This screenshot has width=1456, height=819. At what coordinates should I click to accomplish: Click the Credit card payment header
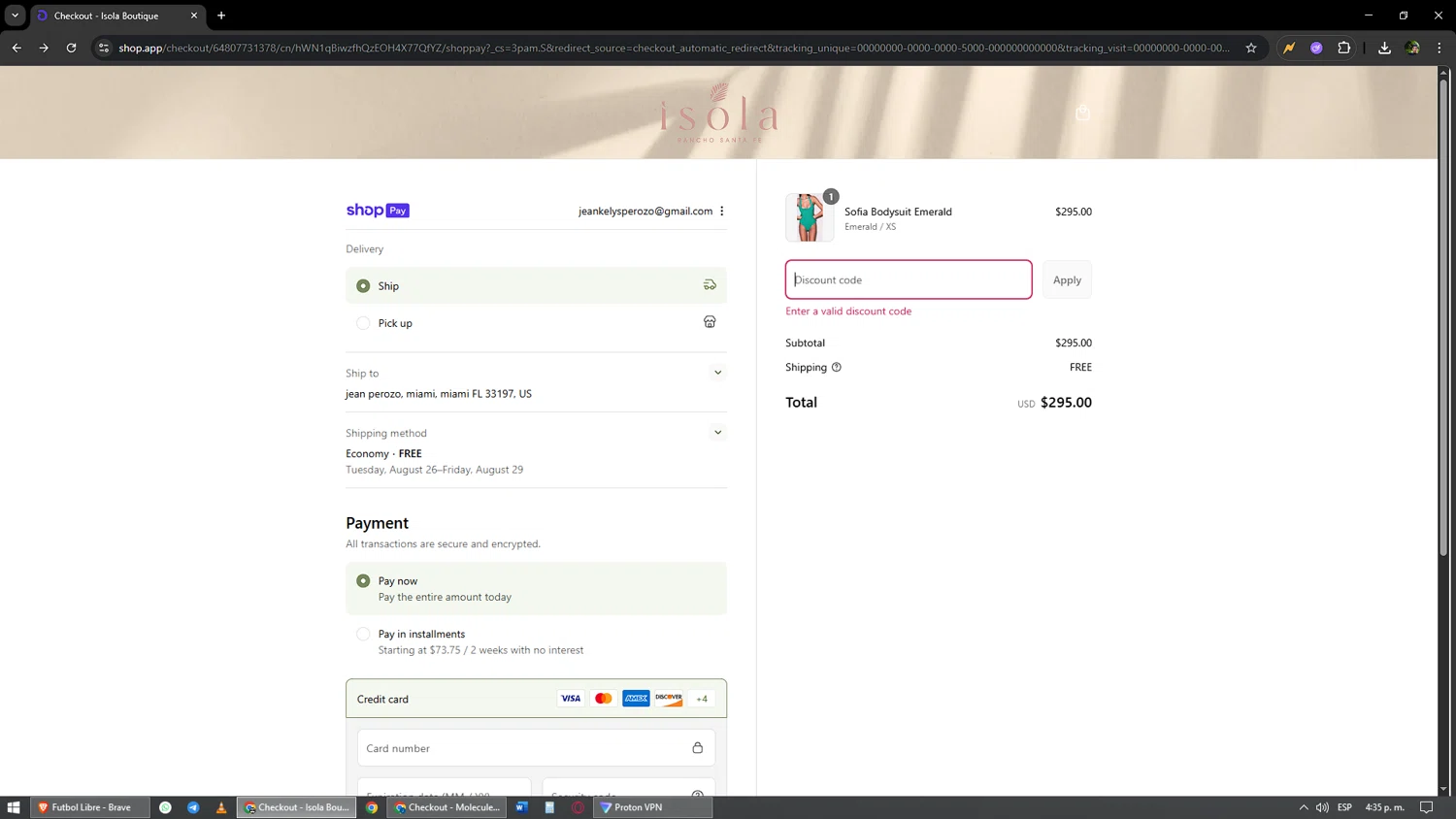pyautogui.click(x=536, y=699)
